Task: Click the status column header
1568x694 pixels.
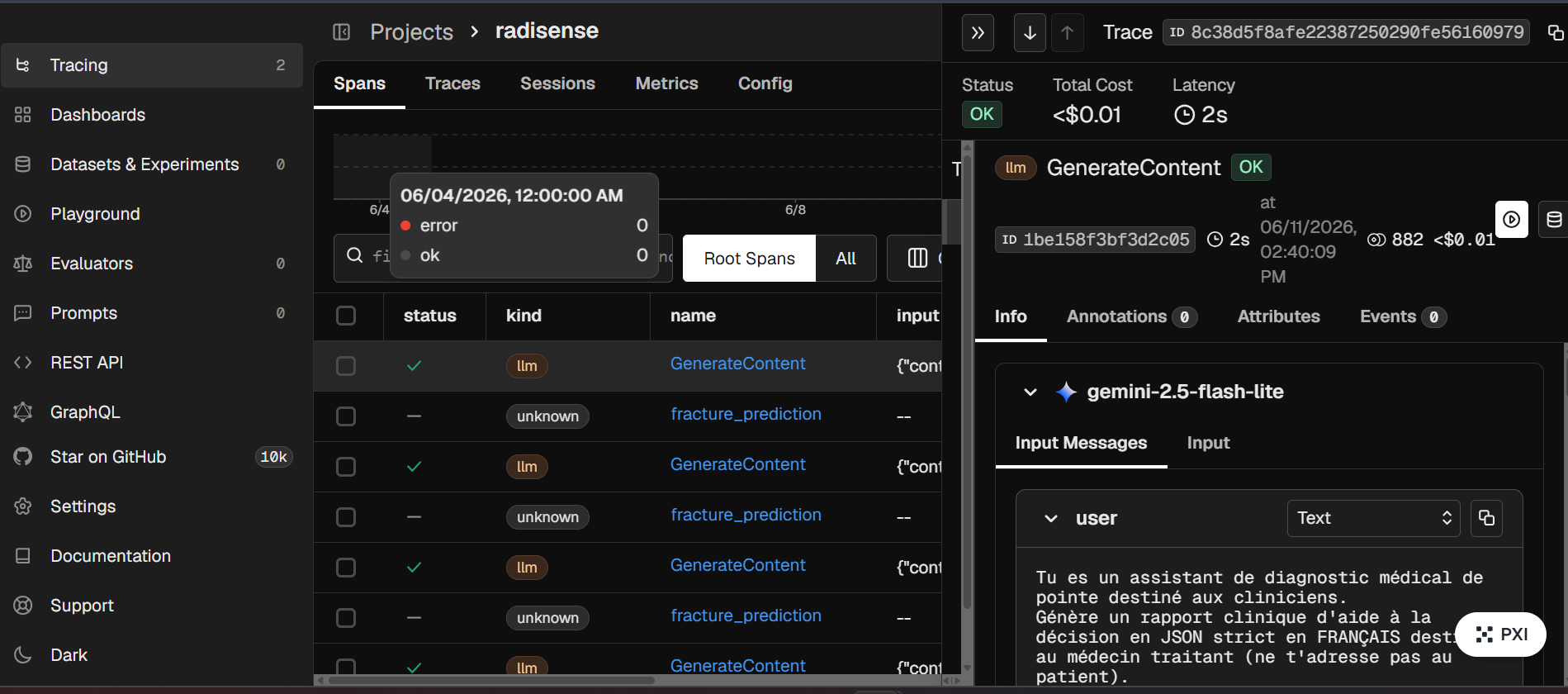Action: coord(429,316)
